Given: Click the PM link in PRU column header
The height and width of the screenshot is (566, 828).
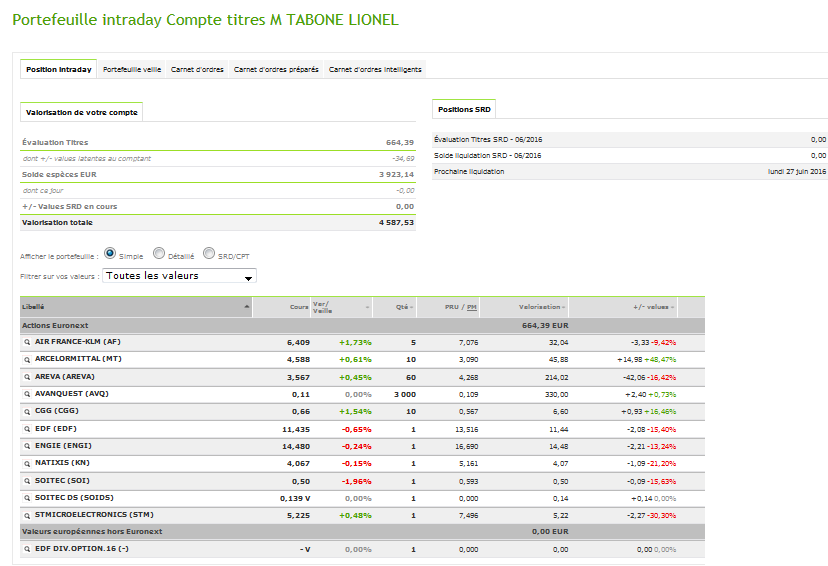Looking at the screenshot, I should [x=471, y=307].
